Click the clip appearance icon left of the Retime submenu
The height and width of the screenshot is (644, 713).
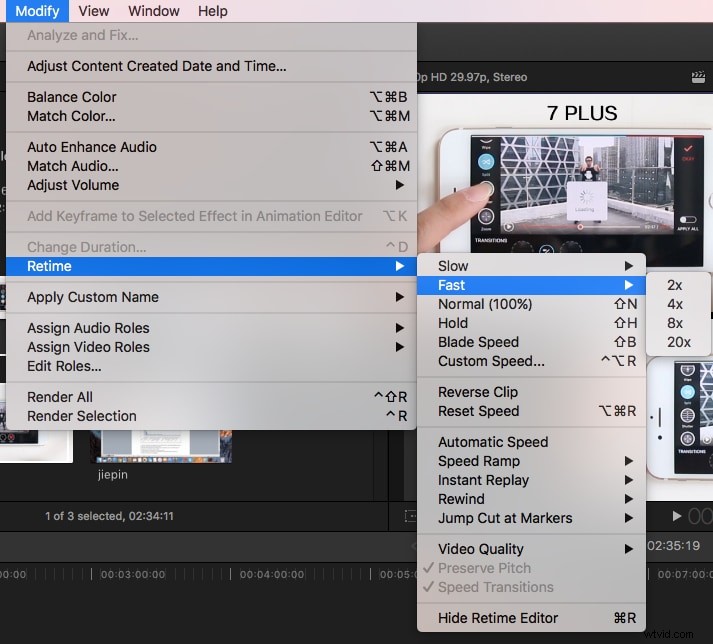(x=410, y=516)
